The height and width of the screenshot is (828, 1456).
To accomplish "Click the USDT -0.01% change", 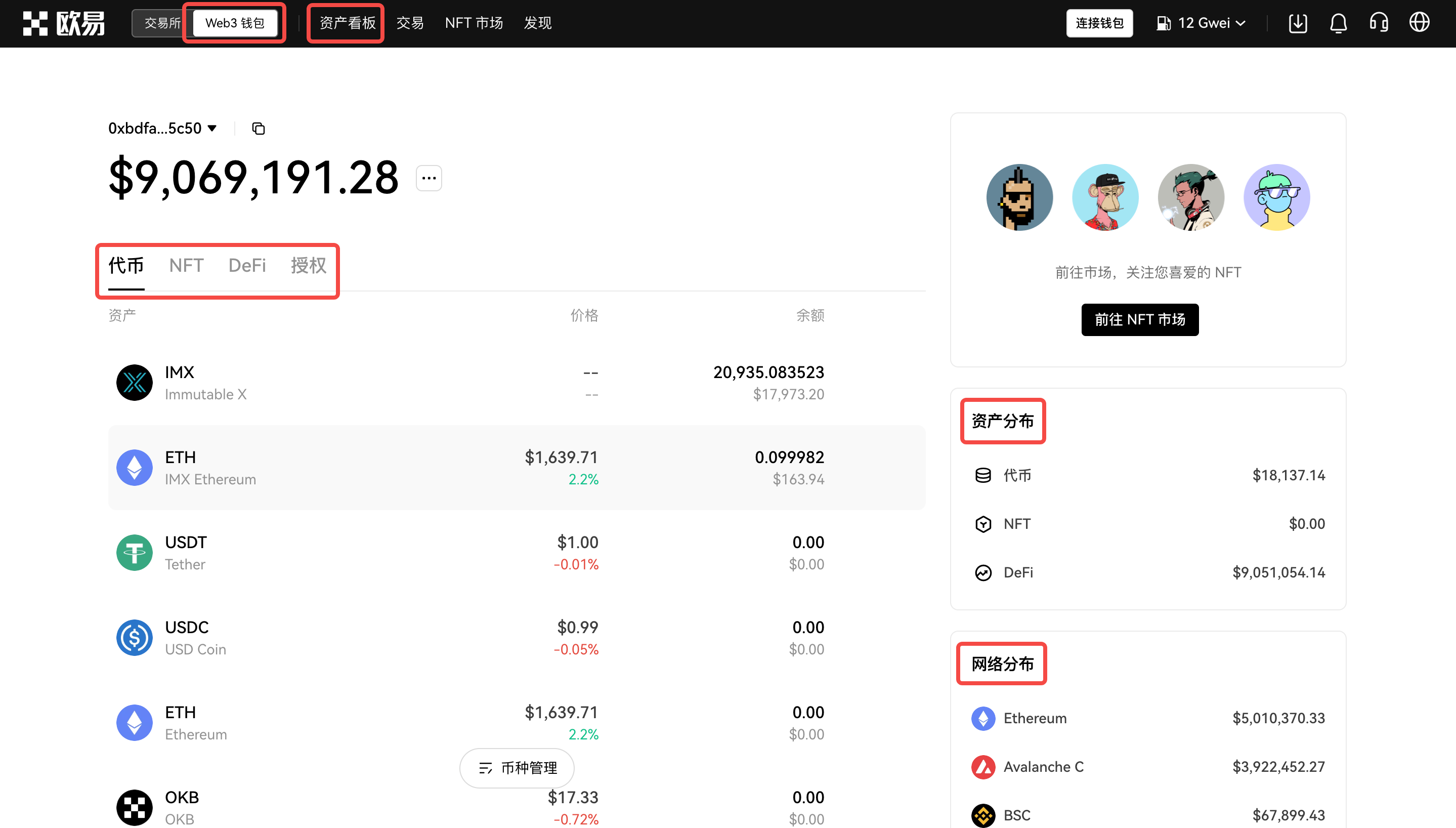I will point(576,564).
